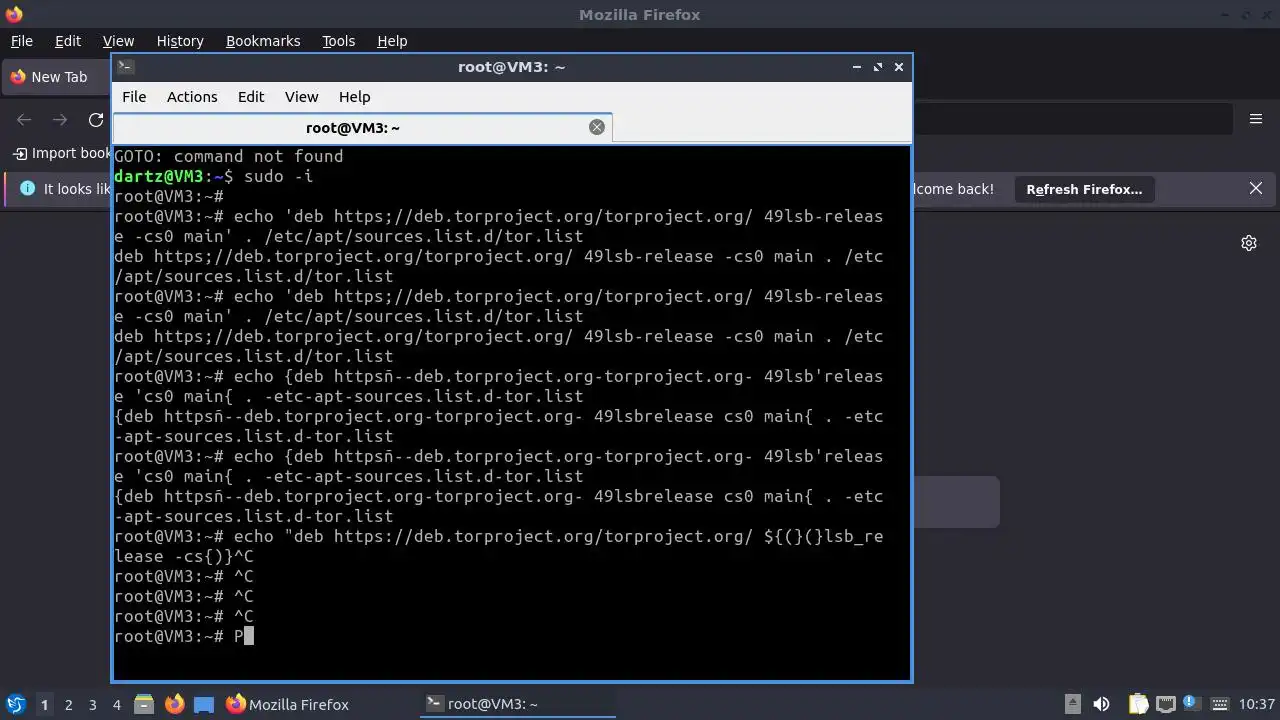Open the Firefox Bookmarks menu
1280x720 pixels.
(263, 41)
